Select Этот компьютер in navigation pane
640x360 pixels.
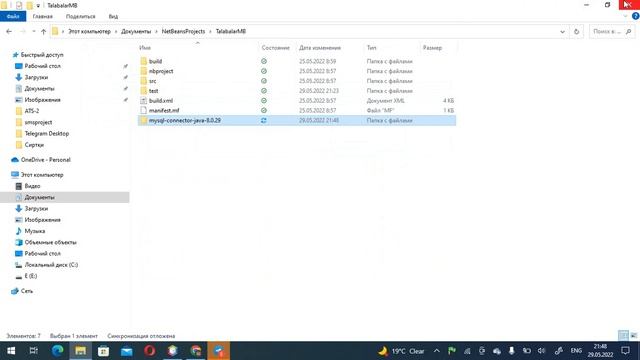tap(42, 175)
